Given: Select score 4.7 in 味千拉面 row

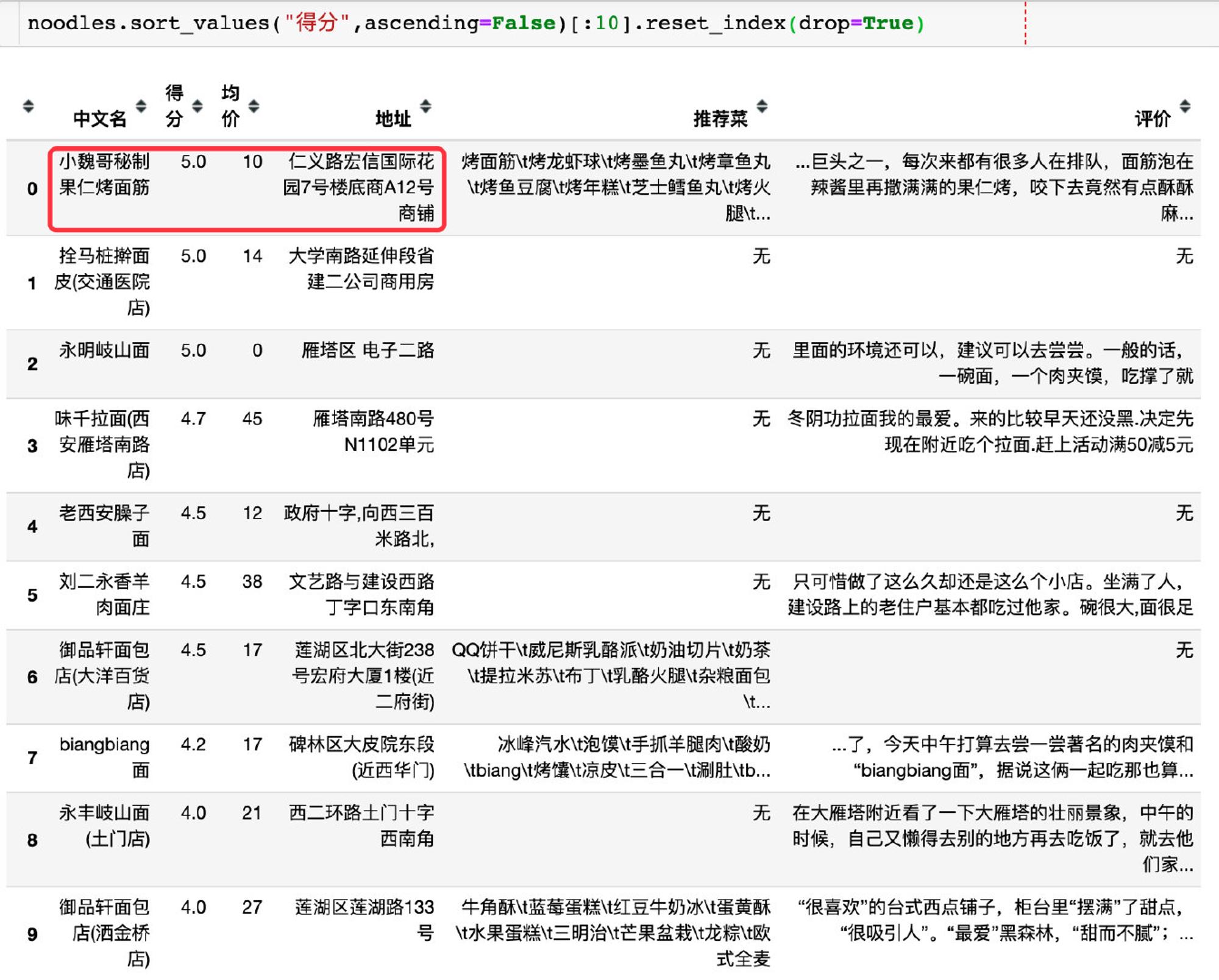Looking at the screenshot, I should pyautogui.click(x=193, y=419).
